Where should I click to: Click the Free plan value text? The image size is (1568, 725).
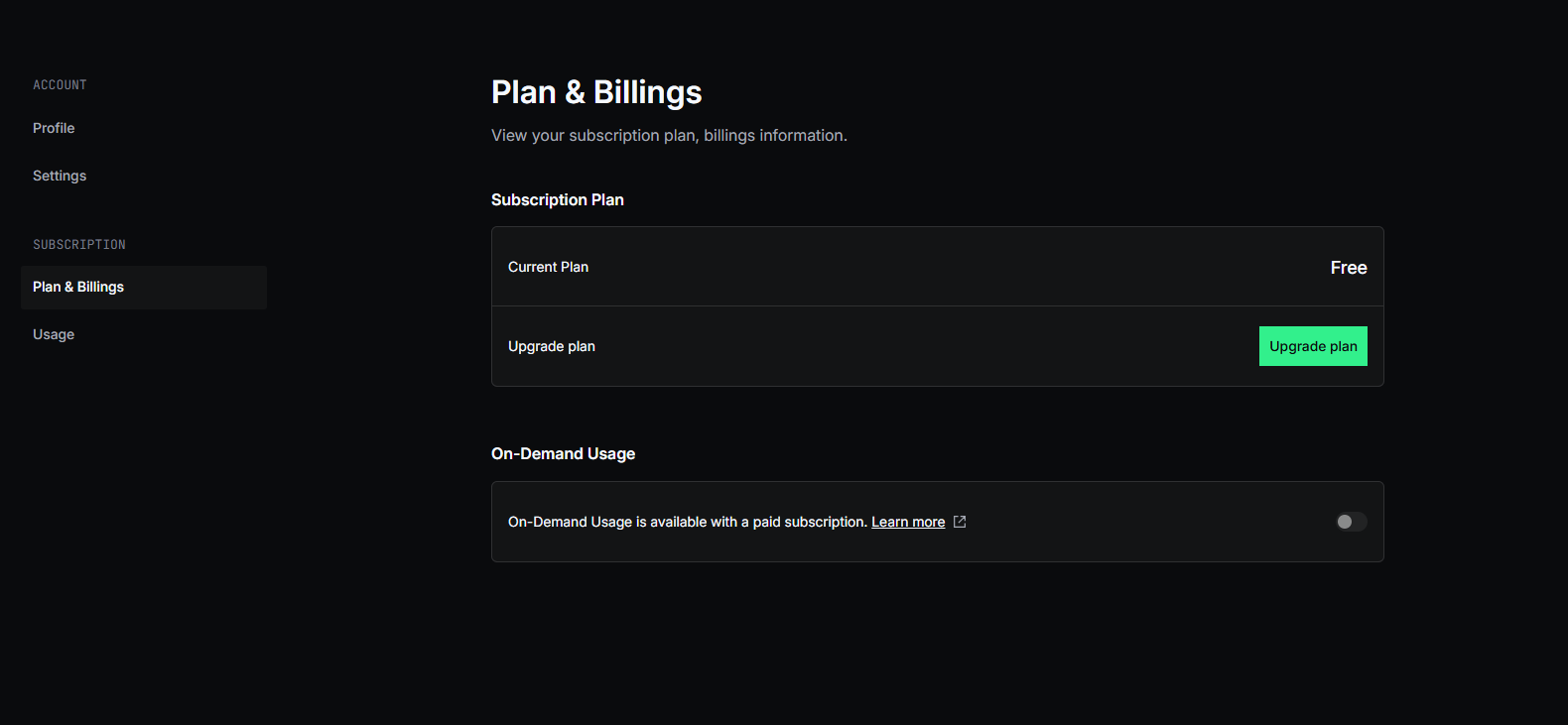[x=1348, y=268]
